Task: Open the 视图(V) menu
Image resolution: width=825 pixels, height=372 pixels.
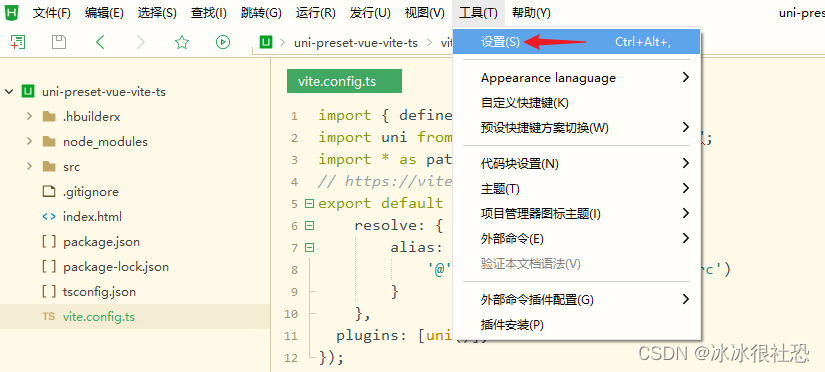Action: (x=425, y=13)
